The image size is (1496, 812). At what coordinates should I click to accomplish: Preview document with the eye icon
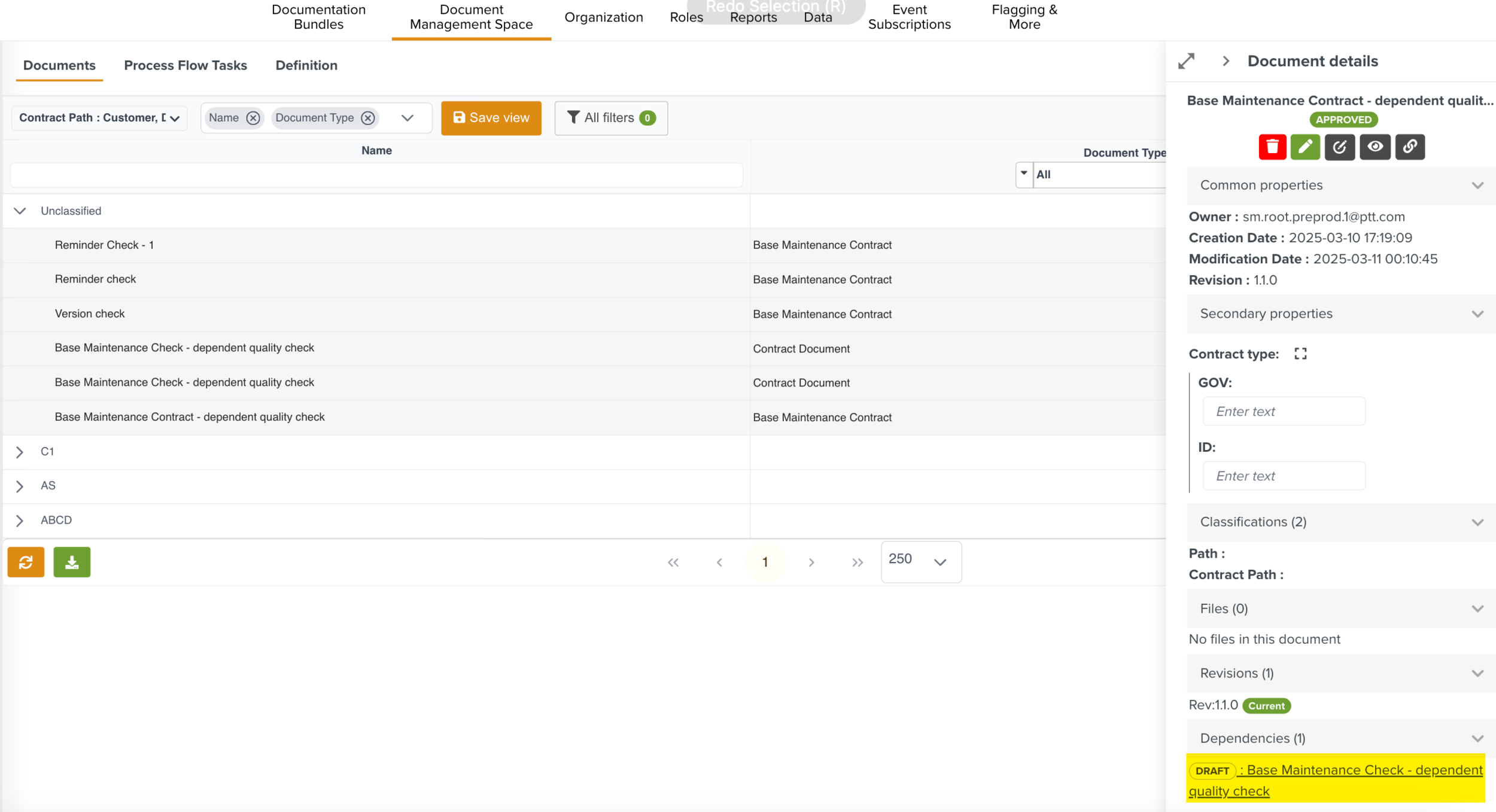pos(1375,147)
